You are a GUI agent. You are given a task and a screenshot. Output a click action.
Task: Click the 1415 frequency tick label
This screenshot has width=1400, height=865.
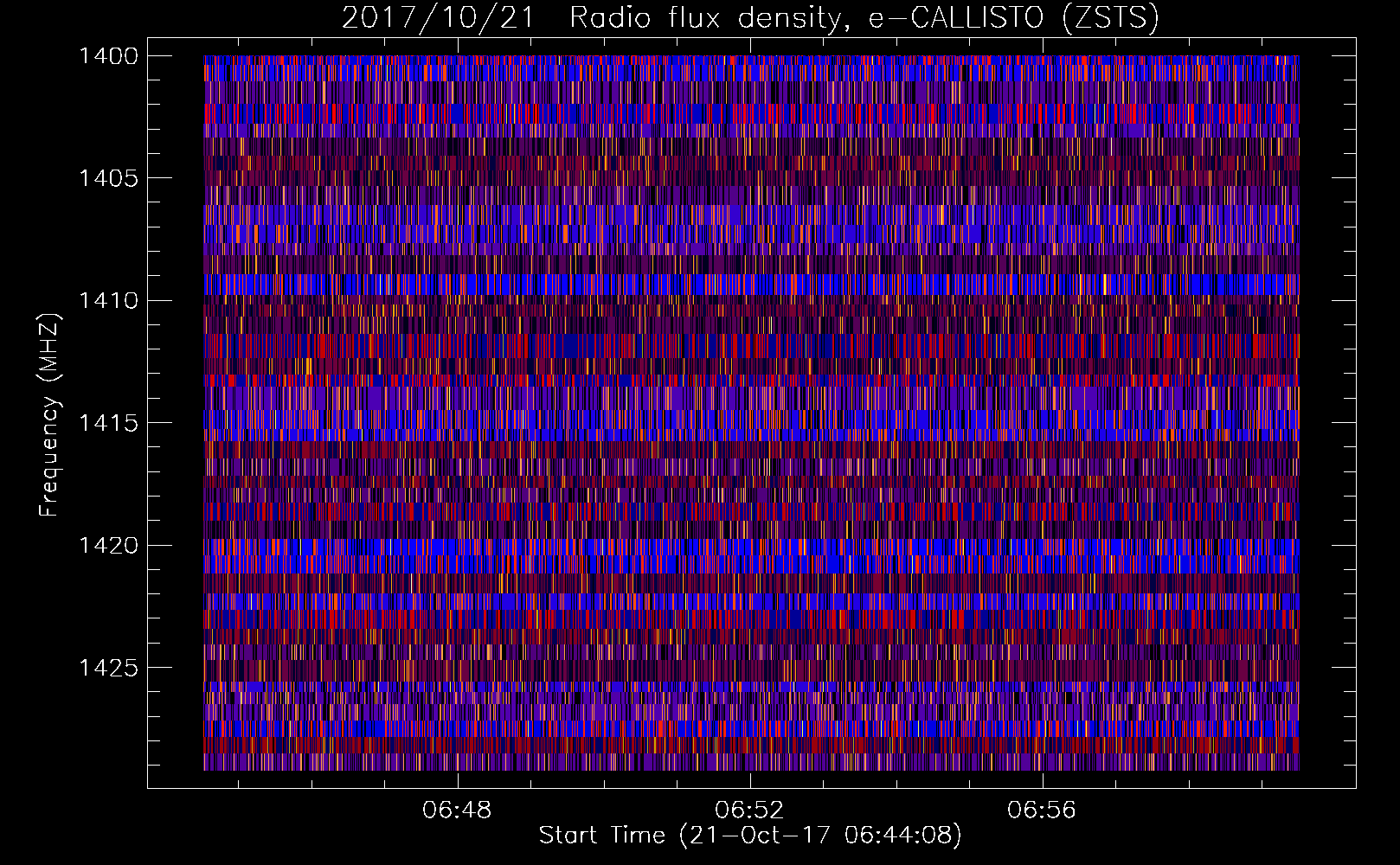coord(108,423)
